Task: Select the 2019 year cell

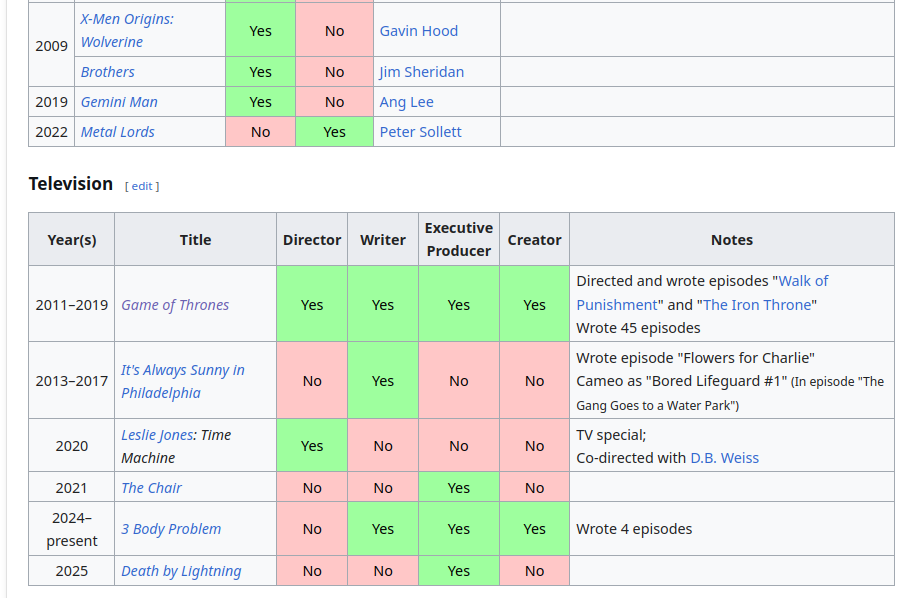Action: click(x=51, y=102)
